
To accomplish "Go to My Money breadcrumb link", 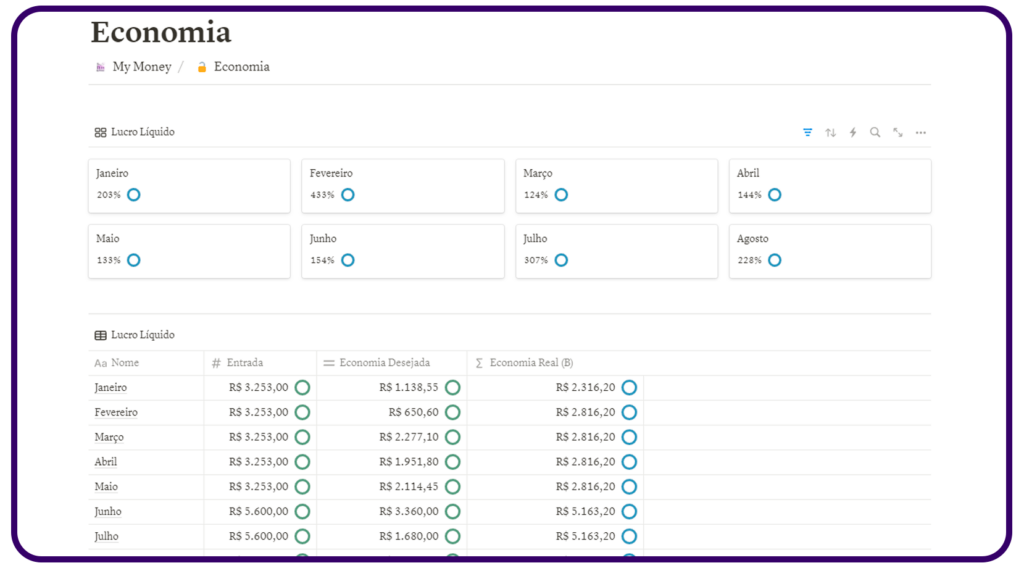I will pos(141,67).
